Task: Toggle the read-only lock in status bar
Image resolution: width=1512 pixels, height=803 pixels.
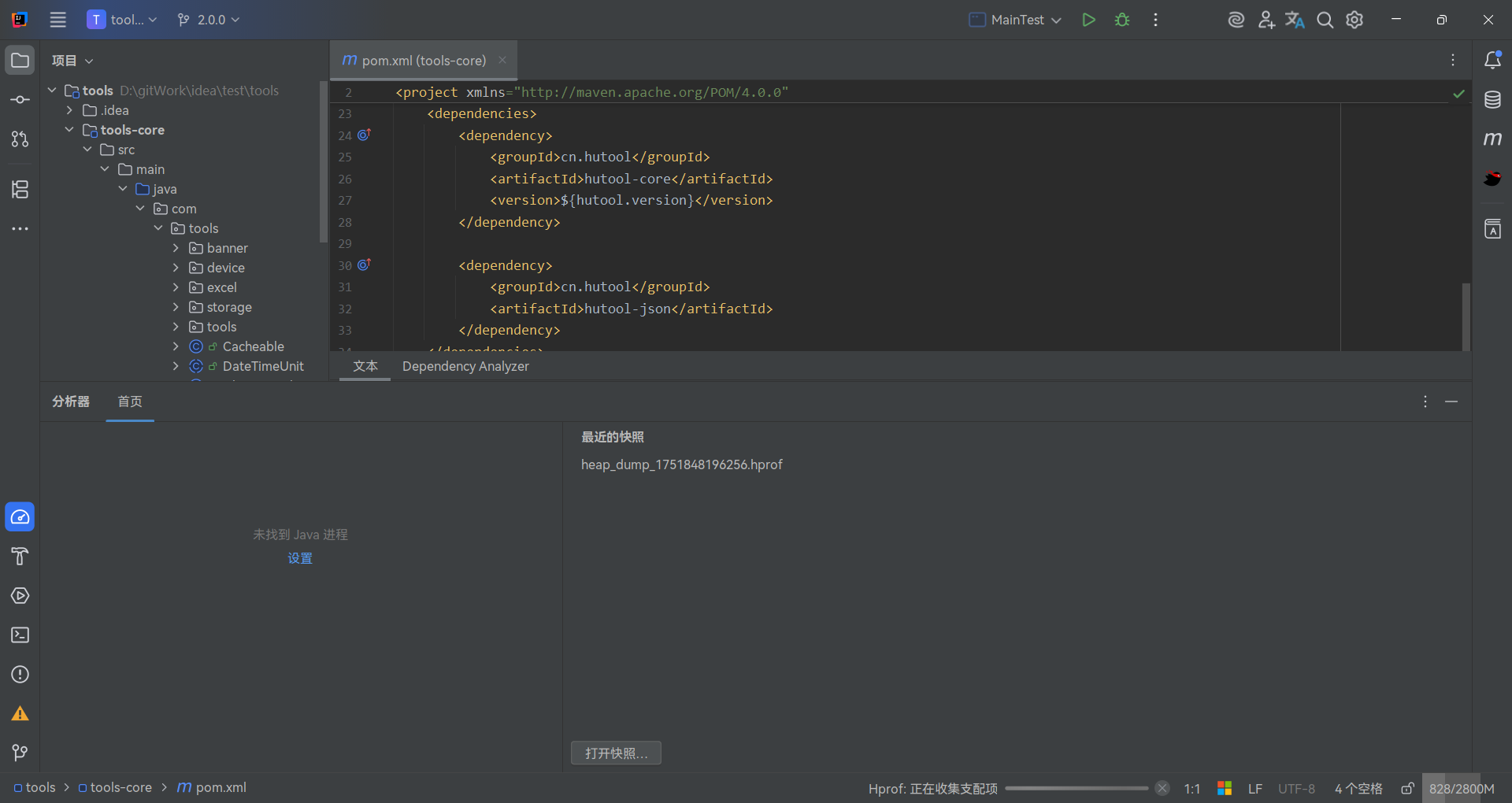Action: 1407,788
